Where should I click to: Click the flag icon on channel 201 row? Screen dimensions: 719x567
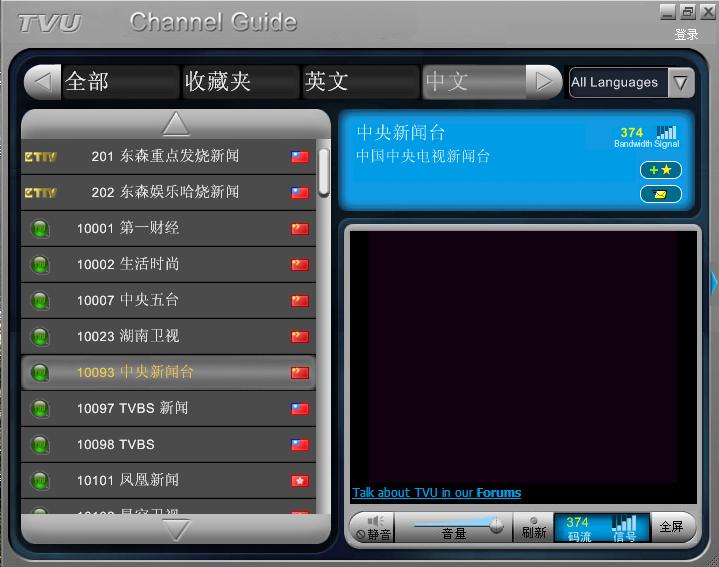point(300,157)
